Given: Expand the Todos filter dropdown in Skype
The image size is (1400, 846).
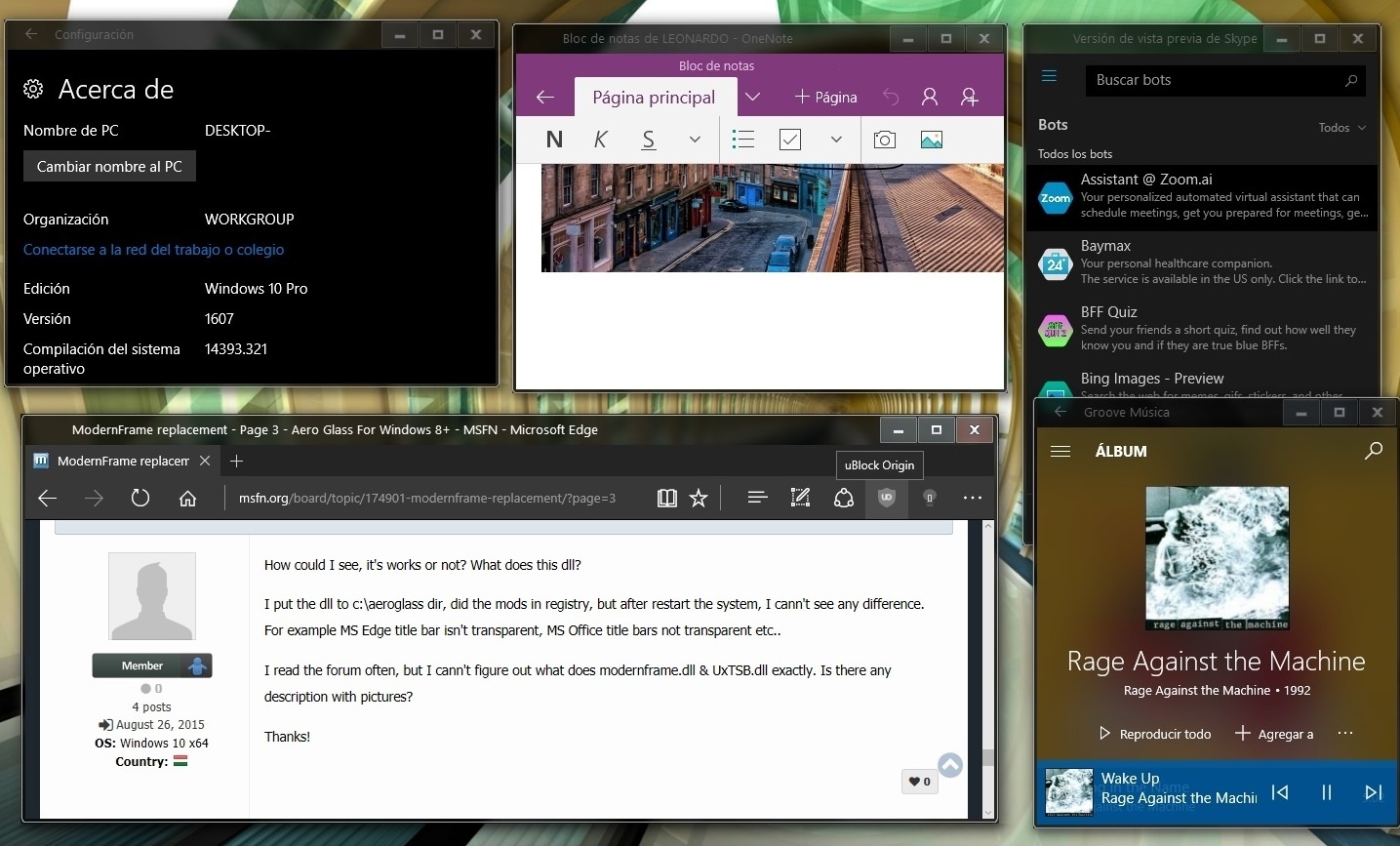Looking at the screenshot, I should pyautogui.click(x=1342, y=128).
